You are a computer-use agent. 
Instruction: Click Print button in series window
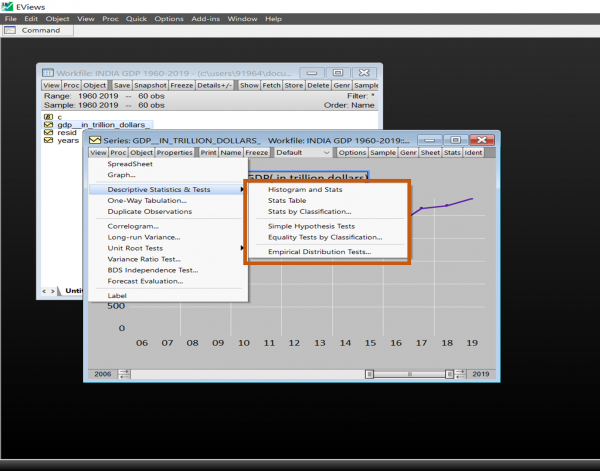click(x=209, y=152)
